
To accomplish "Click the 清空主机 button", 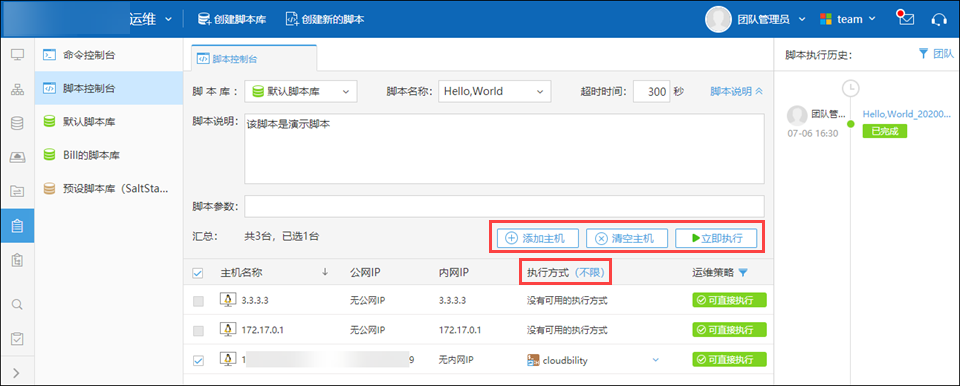I will click(626, 238).
